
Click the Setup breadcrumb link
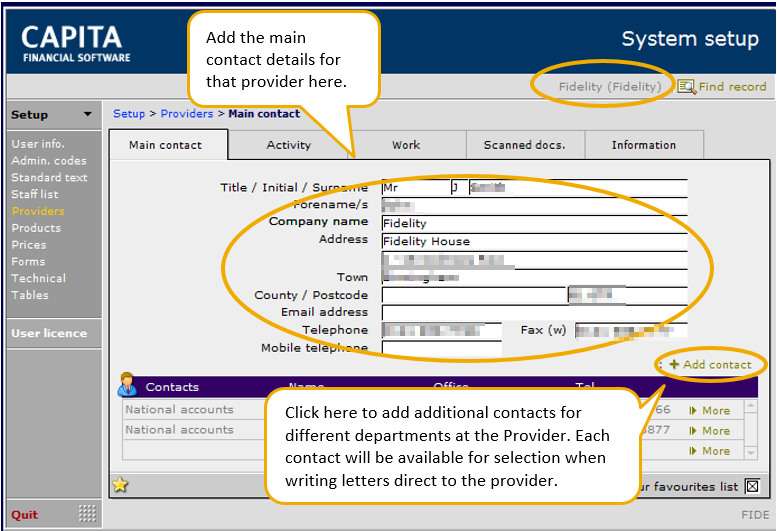(x=129, y=113)
